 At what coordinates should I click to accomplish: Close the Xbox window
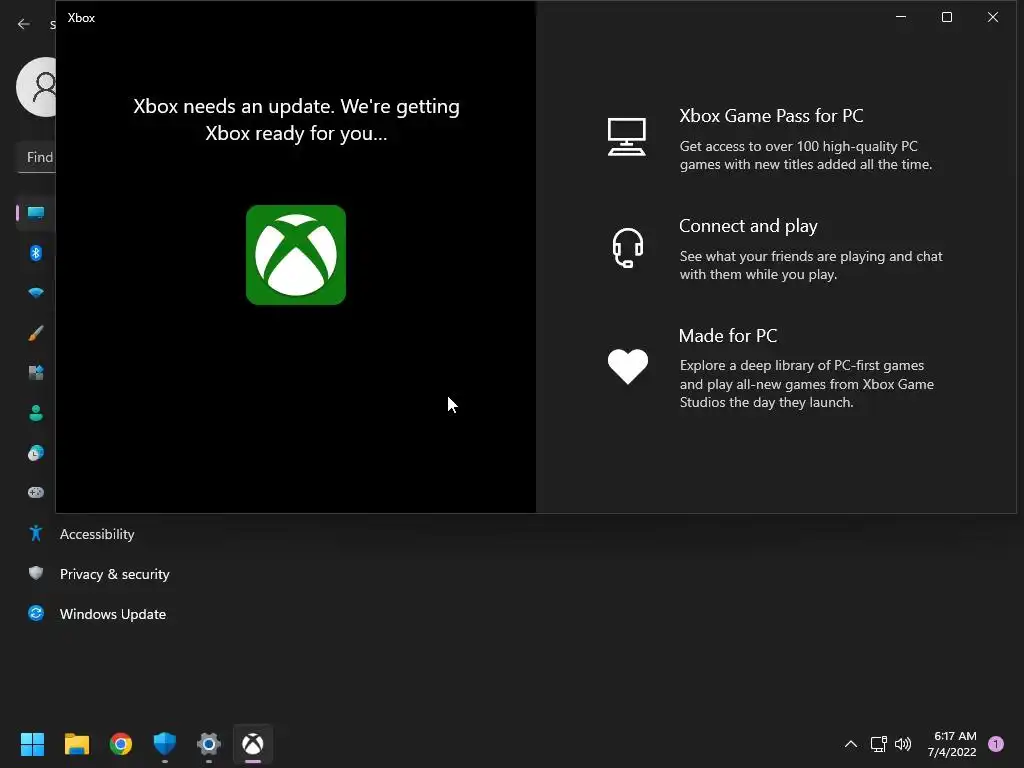993,18
